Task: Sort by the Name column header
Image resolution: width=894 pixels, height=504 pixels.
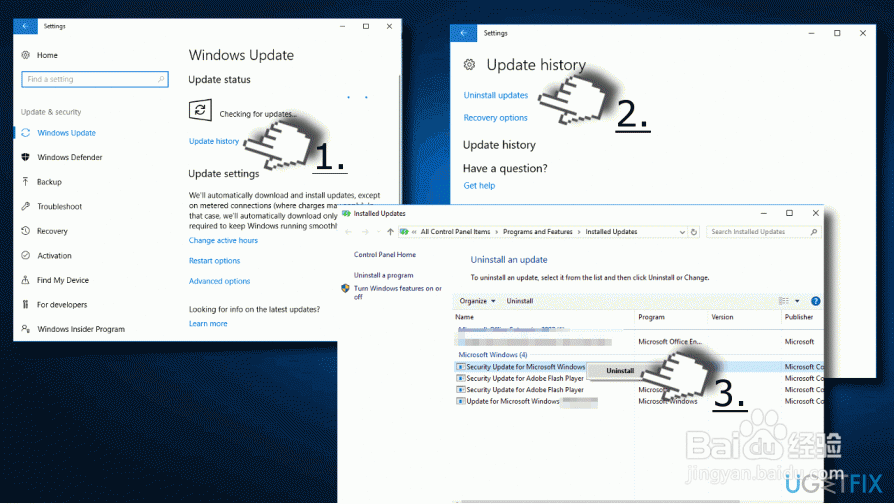Action: pyautogui.click(x=464, y=317)
